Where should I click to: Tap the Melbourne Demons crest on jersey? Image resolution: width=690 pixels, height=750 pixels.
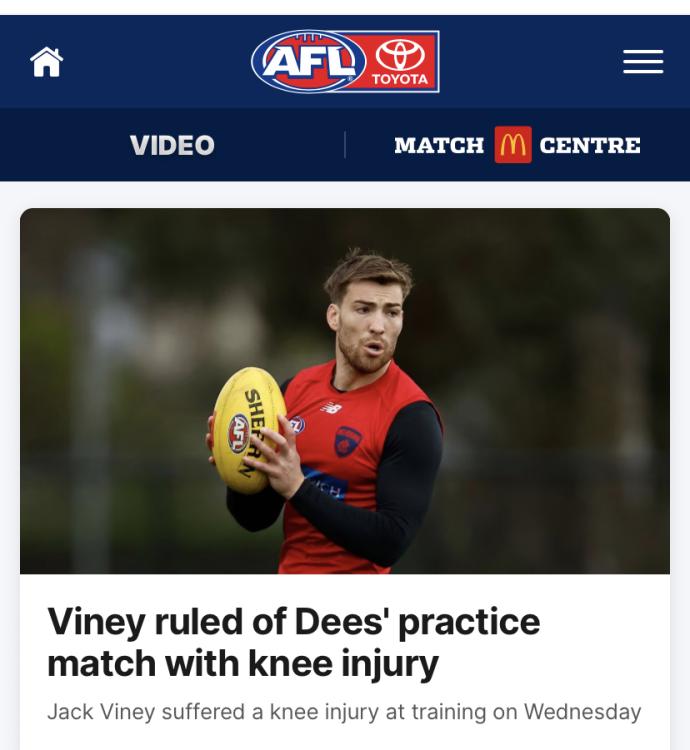coord(348,441)
